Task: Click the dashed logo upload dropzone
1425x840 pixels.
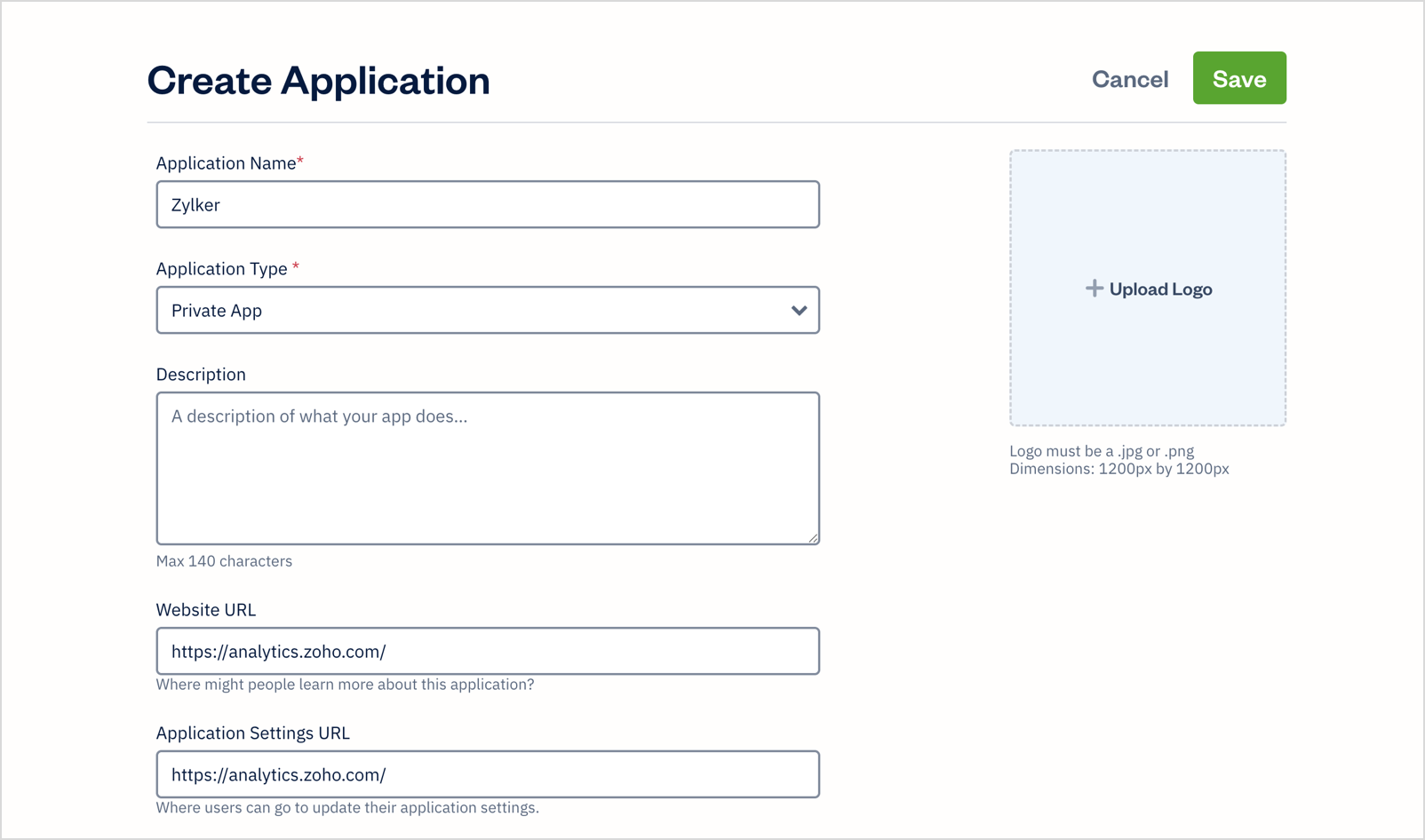Action: click(x=1147, y=355)
